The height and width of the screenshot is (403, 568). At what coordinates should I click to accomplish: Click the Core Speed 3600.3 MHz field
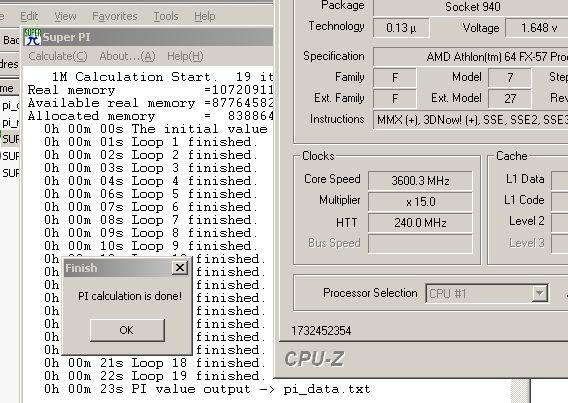pyautogui.click(x=420, y=180)
